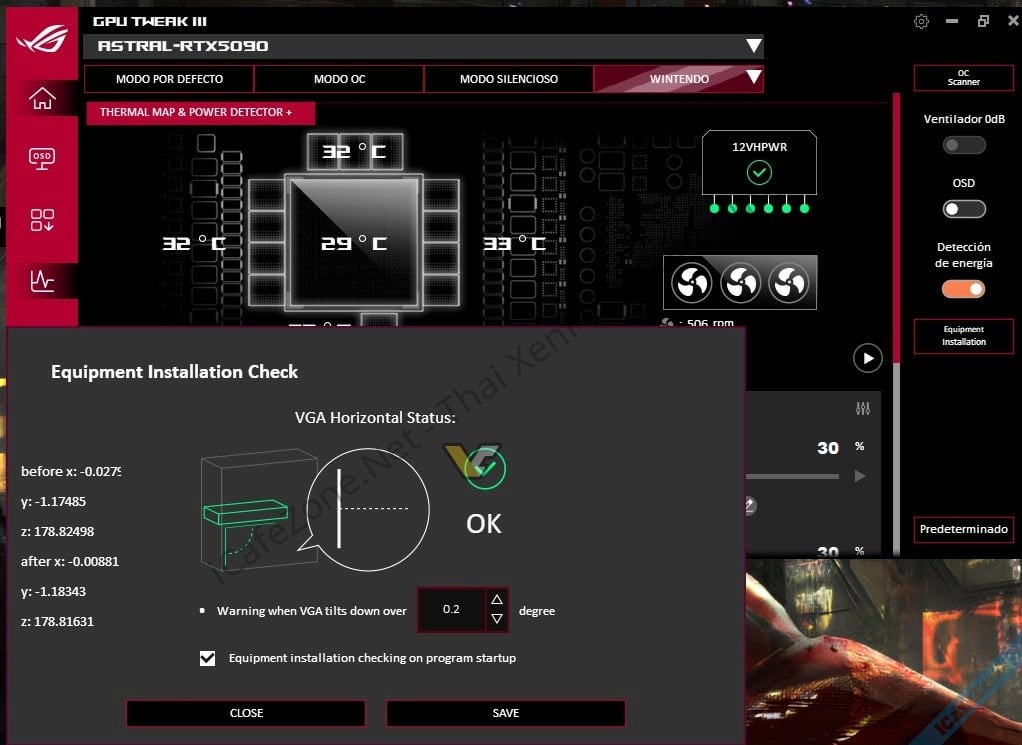Enable the Ventilador 0dB toggle
The height and width of the screenshot is (745, 1022).
pos(963,144)
